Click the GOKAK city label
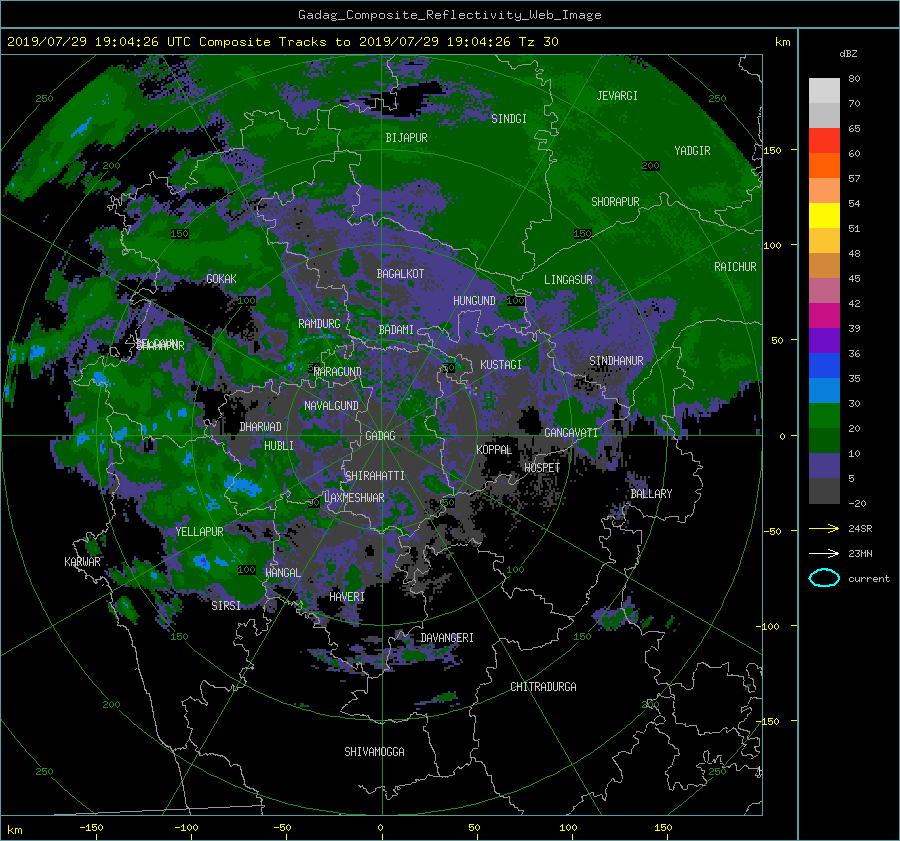Image resolution: width=900 pixels, height=841 pixels. pyautogui.click(x=221, y=279)
